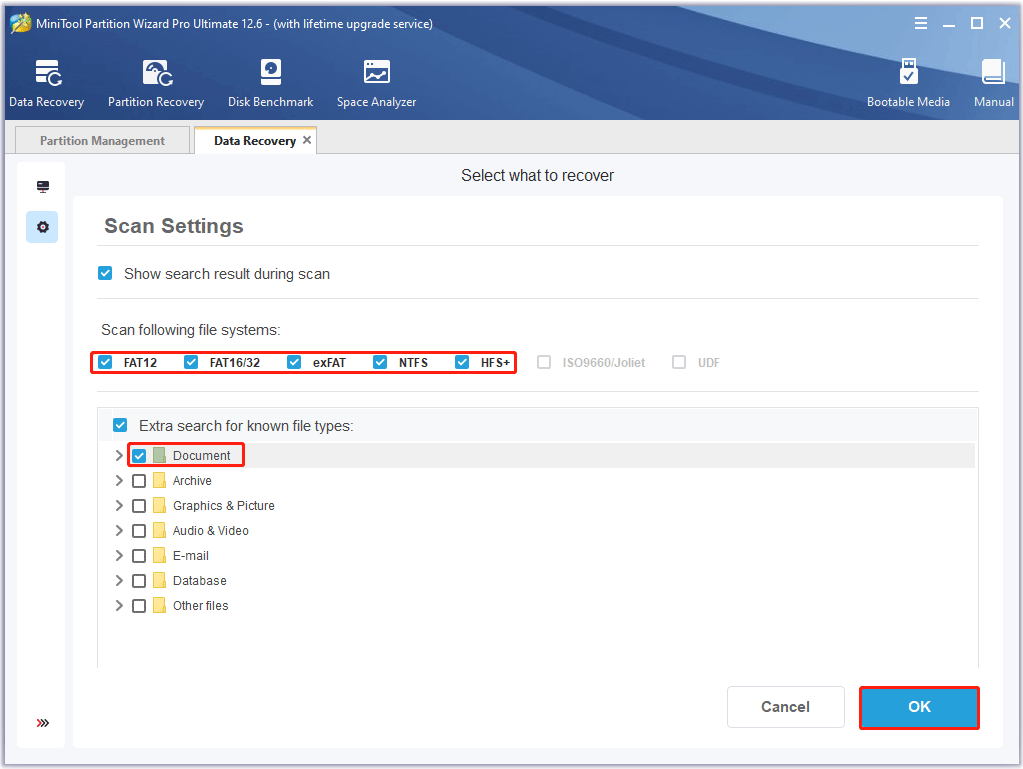Open the Manual from the toolbar
Image resolution: width=1023 pixels, height=769 pixels.
click(x=994, y=83)
